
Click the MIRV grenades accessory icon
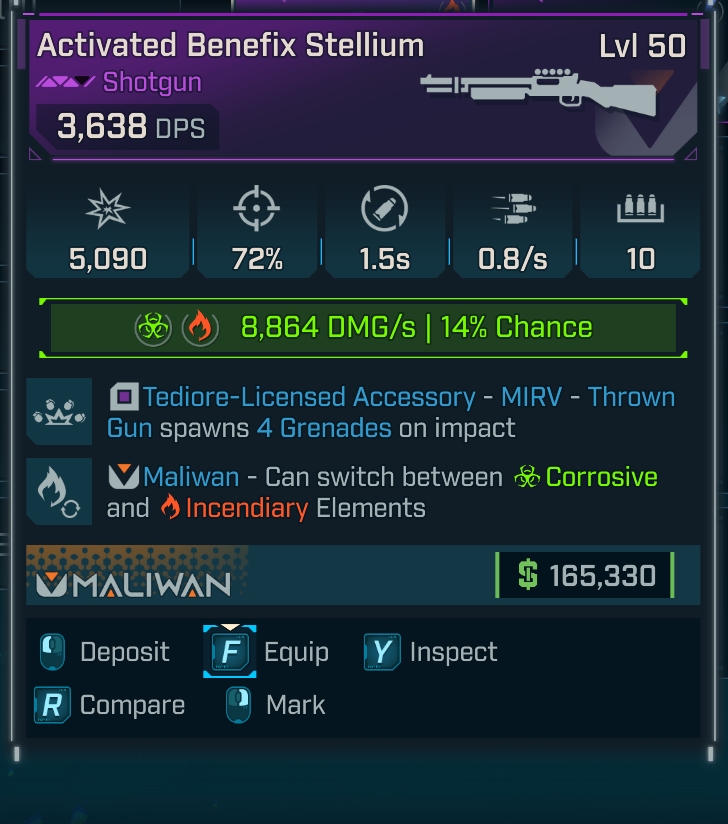pos(59,411)
